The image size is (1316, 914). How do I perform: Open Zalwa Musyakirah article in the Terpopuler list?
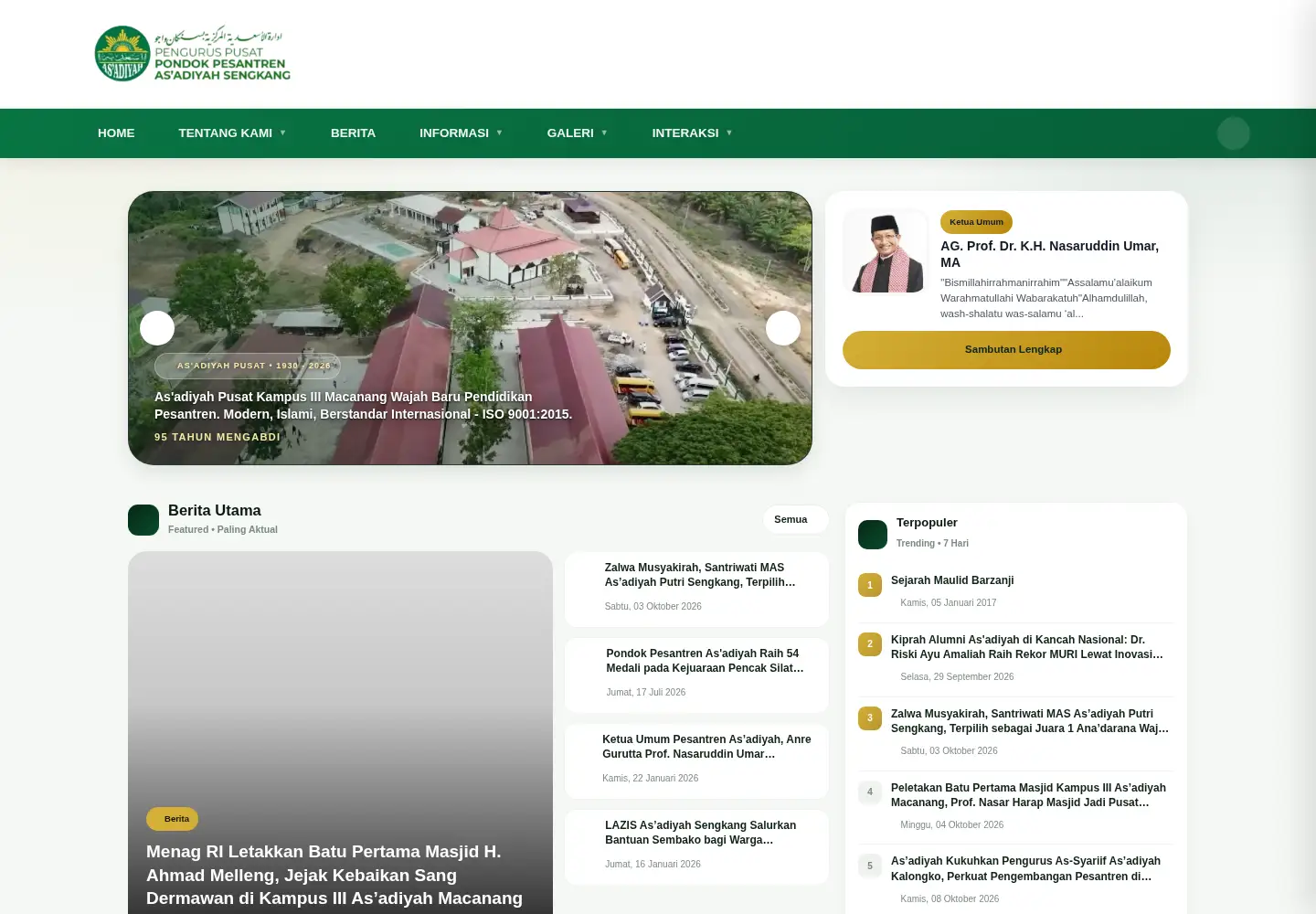[1030, 721]
